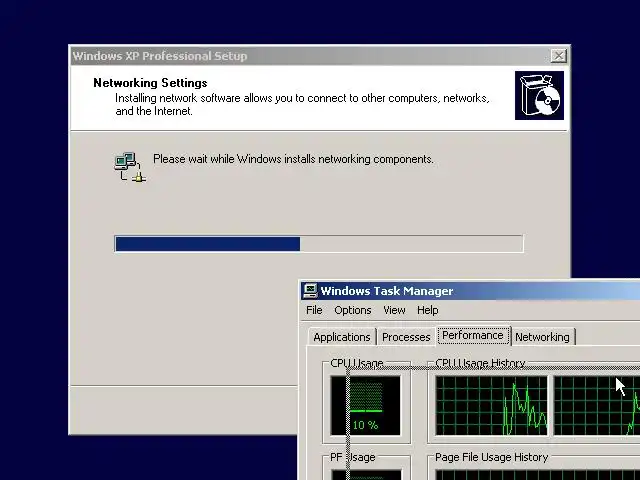The height and width of the screenshot is (480, 640).
Task: Click the Windows XP Professional Setup title bar
Action: pos(319,56)
